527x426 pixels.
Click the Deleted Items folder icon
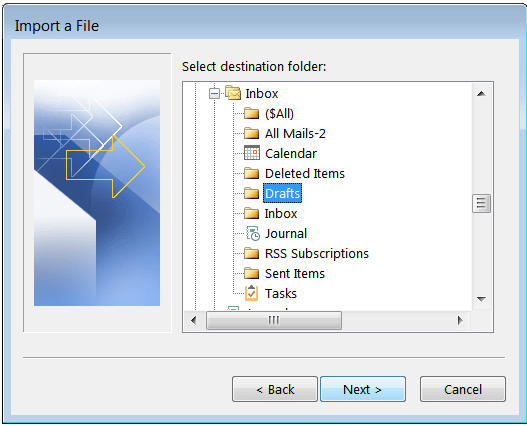pyautogui.click(x=251, y=173)
